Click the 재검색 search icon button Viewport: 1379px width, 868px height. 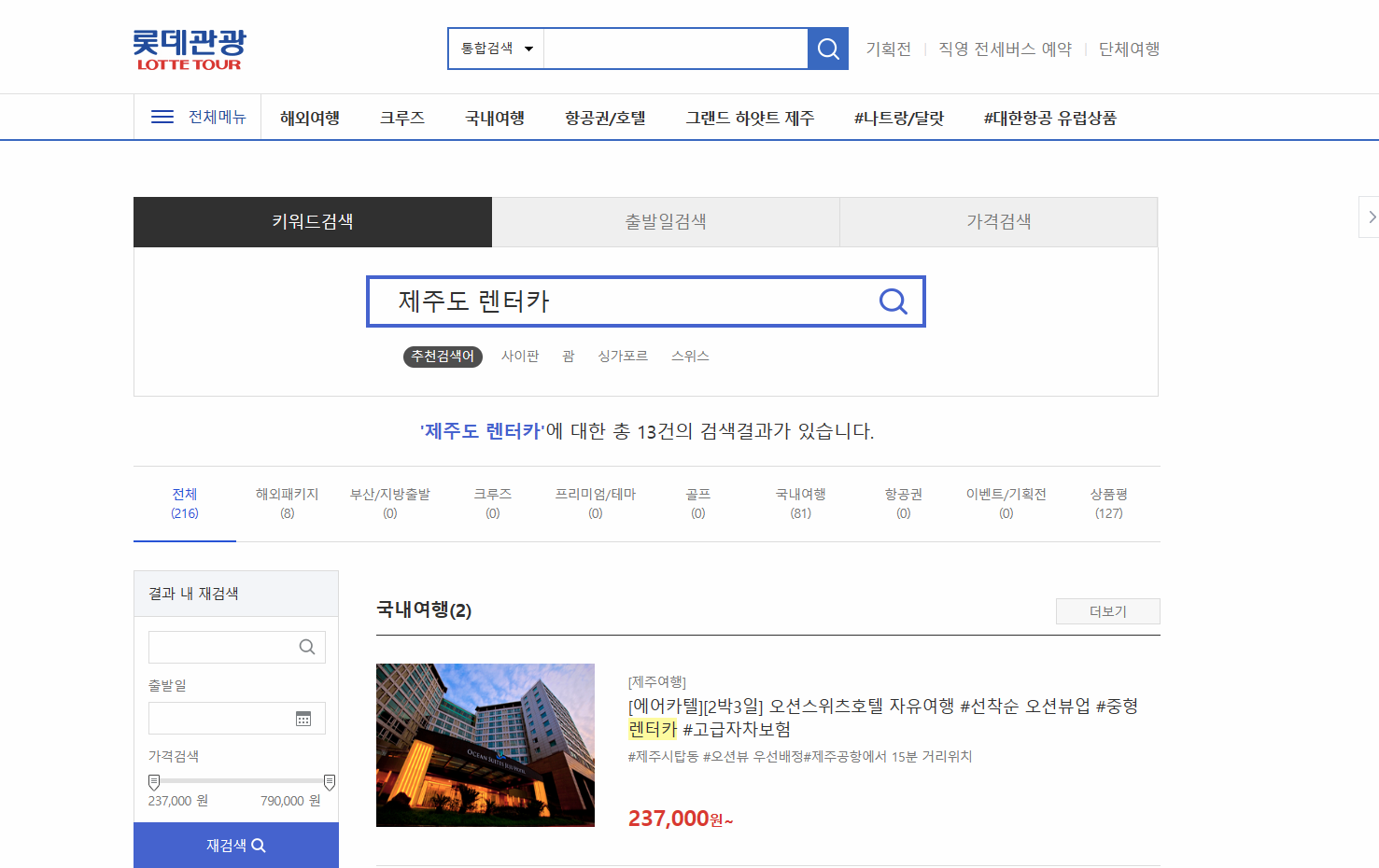[235, 845]
